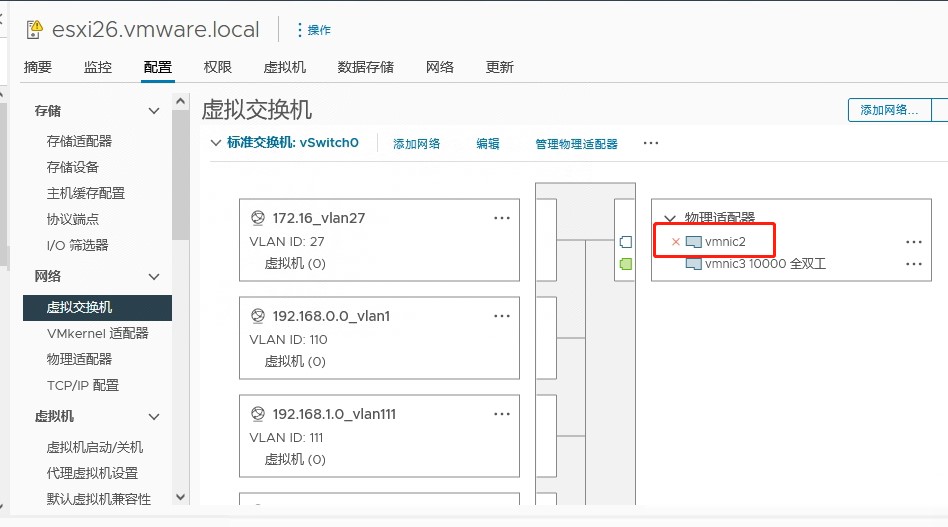Open the 192.168.1.0_vlan111 ellipsis menu
Screen dimensions: 948x527
tap(502, 414)
